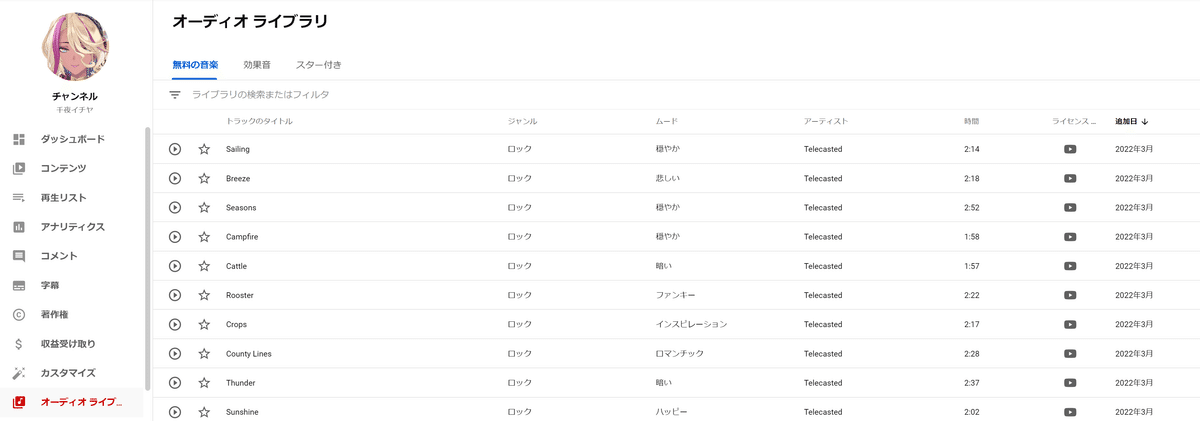Open the カスタマイズ page
1200x421 pixels.
click(x=67, y=373)
